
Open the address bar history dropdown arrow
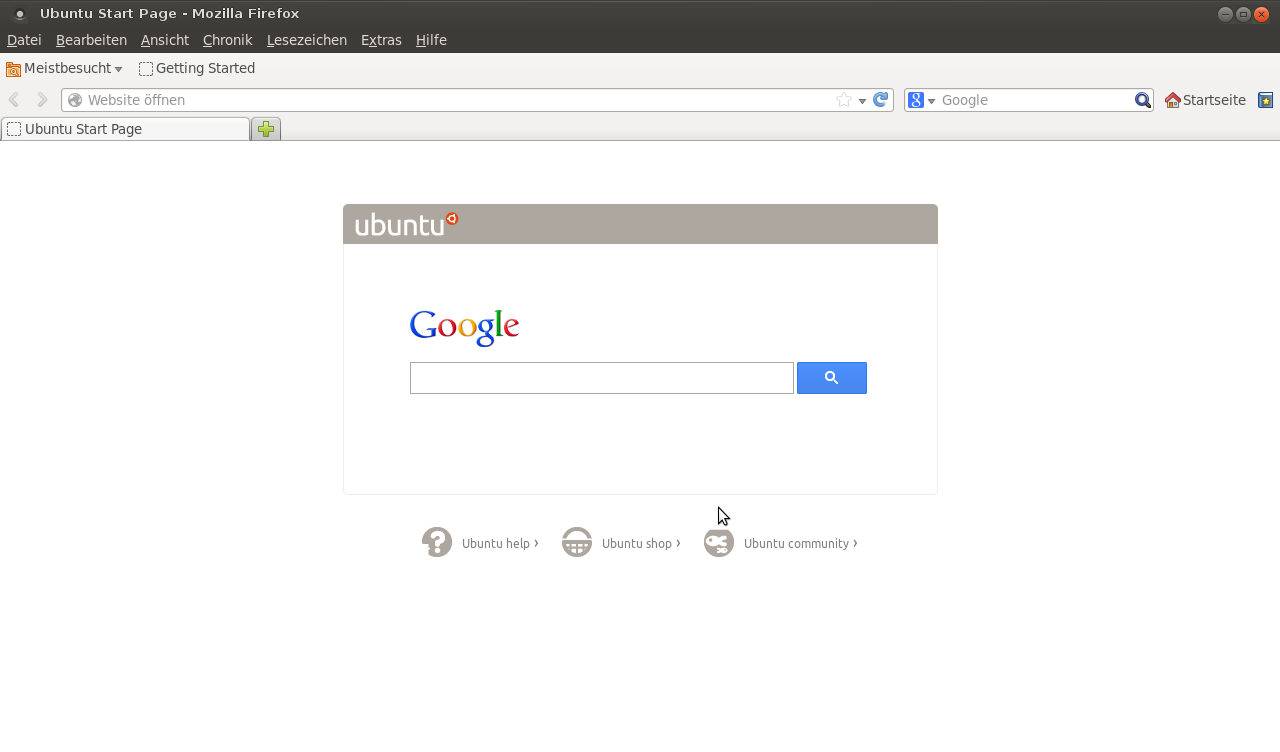[x=862, y=101]
